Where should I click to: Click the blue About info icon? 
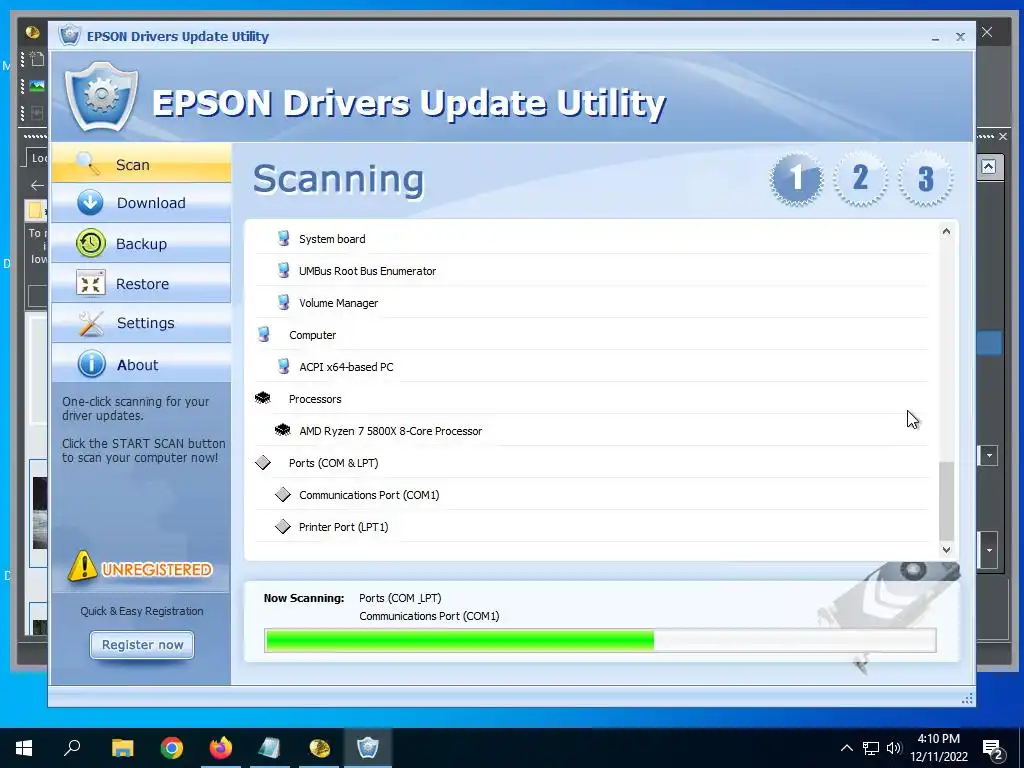pyautogui.click(x=91, y=364)
